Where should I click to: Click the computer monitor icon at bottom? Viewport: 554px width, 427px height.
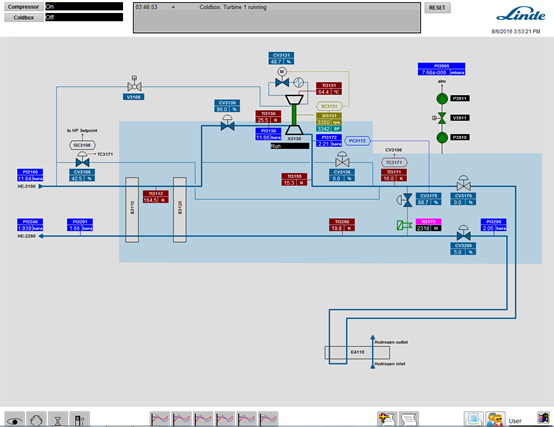tap(473, 419)
